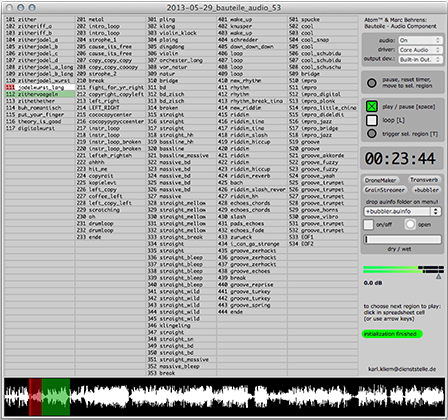The height and width of the screenshot is (420, 448).
Task: Select region 504 cool_snap
Action: [x=323, y=40]
